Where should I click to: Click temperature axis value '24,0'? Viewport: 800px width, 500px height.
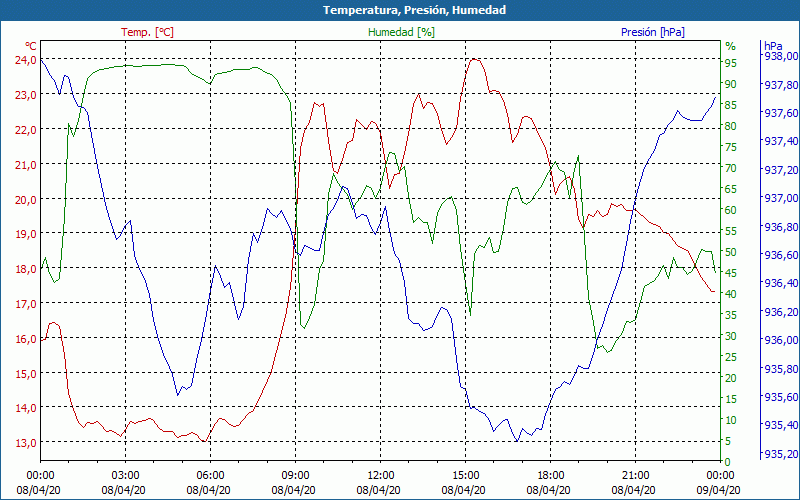[x=26, y=60]
